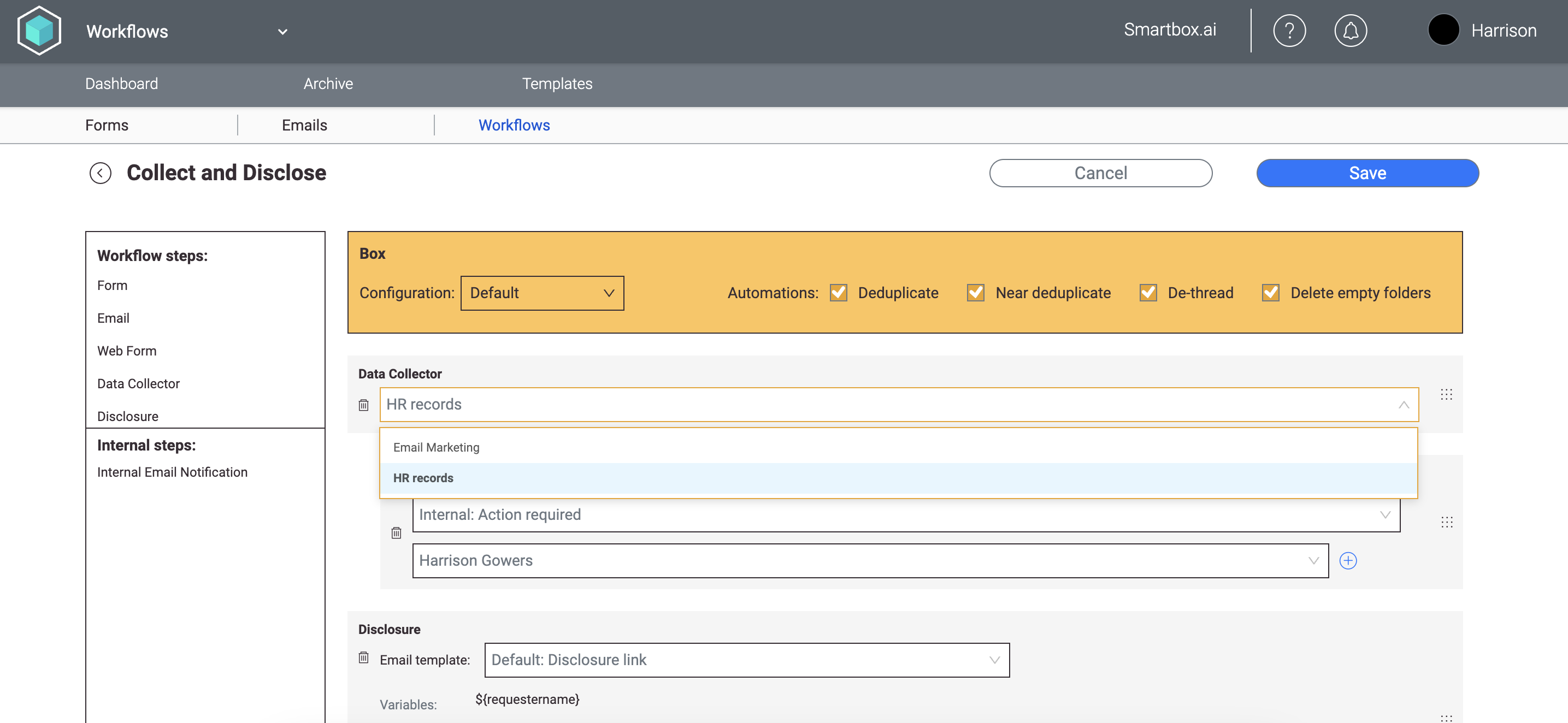1568x723 pixels.
Task: Open the Harrison Gowers recipient dropdown
Action: pyautogui.click(x=870, y=560)
